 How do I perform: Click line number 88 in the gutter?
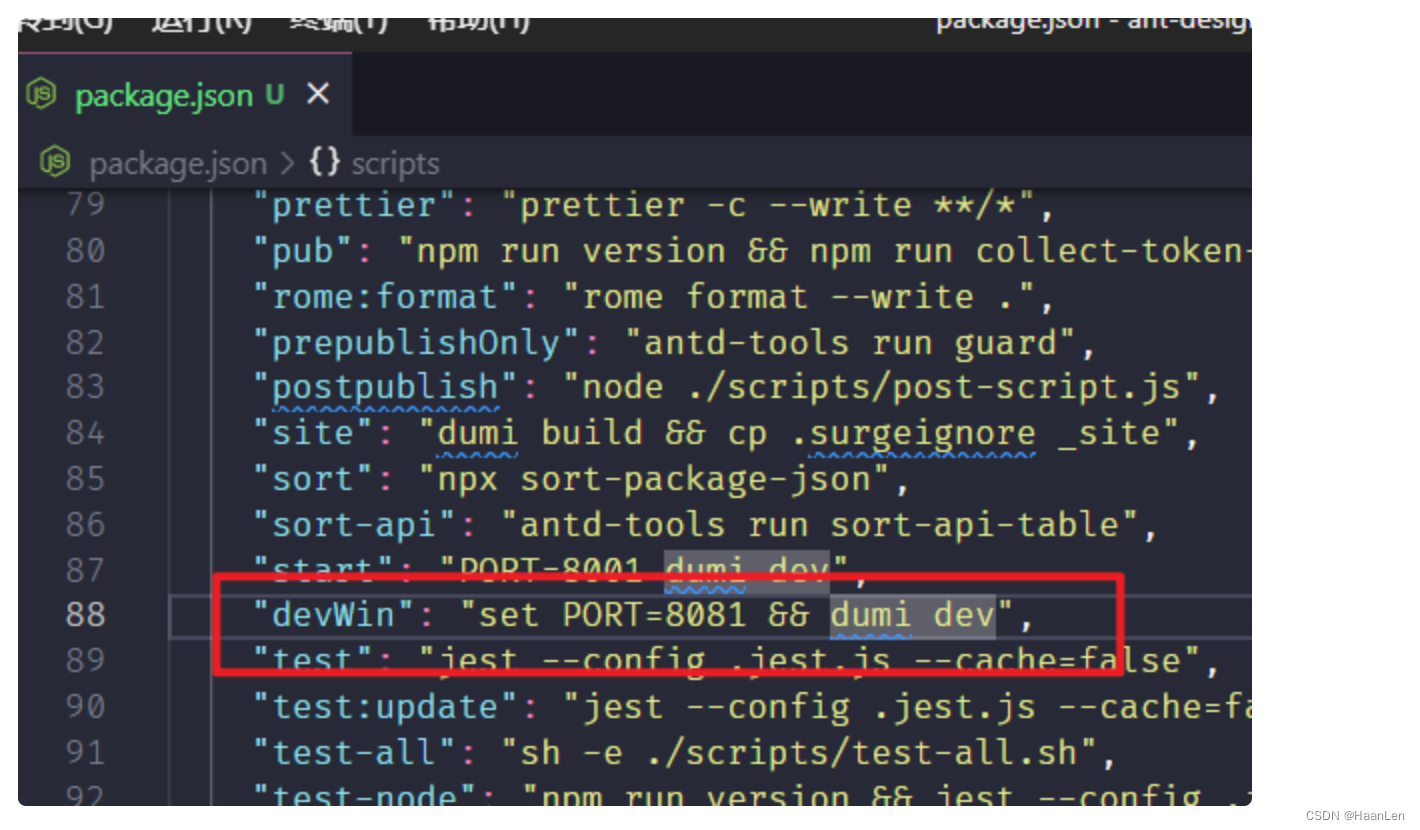85,613
